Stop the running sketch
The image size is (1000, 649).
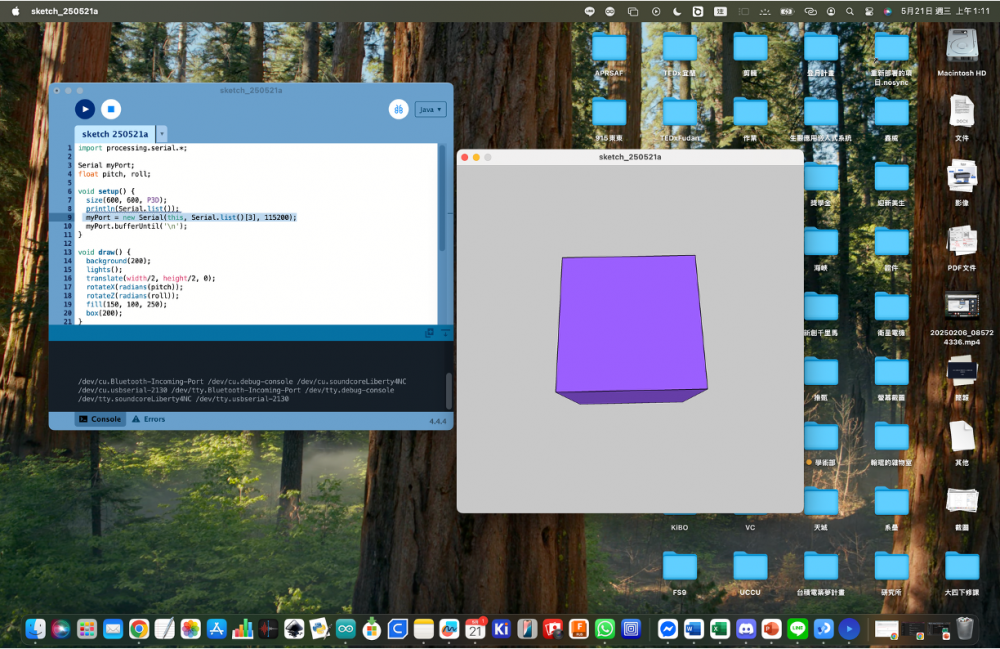[111, 109]
